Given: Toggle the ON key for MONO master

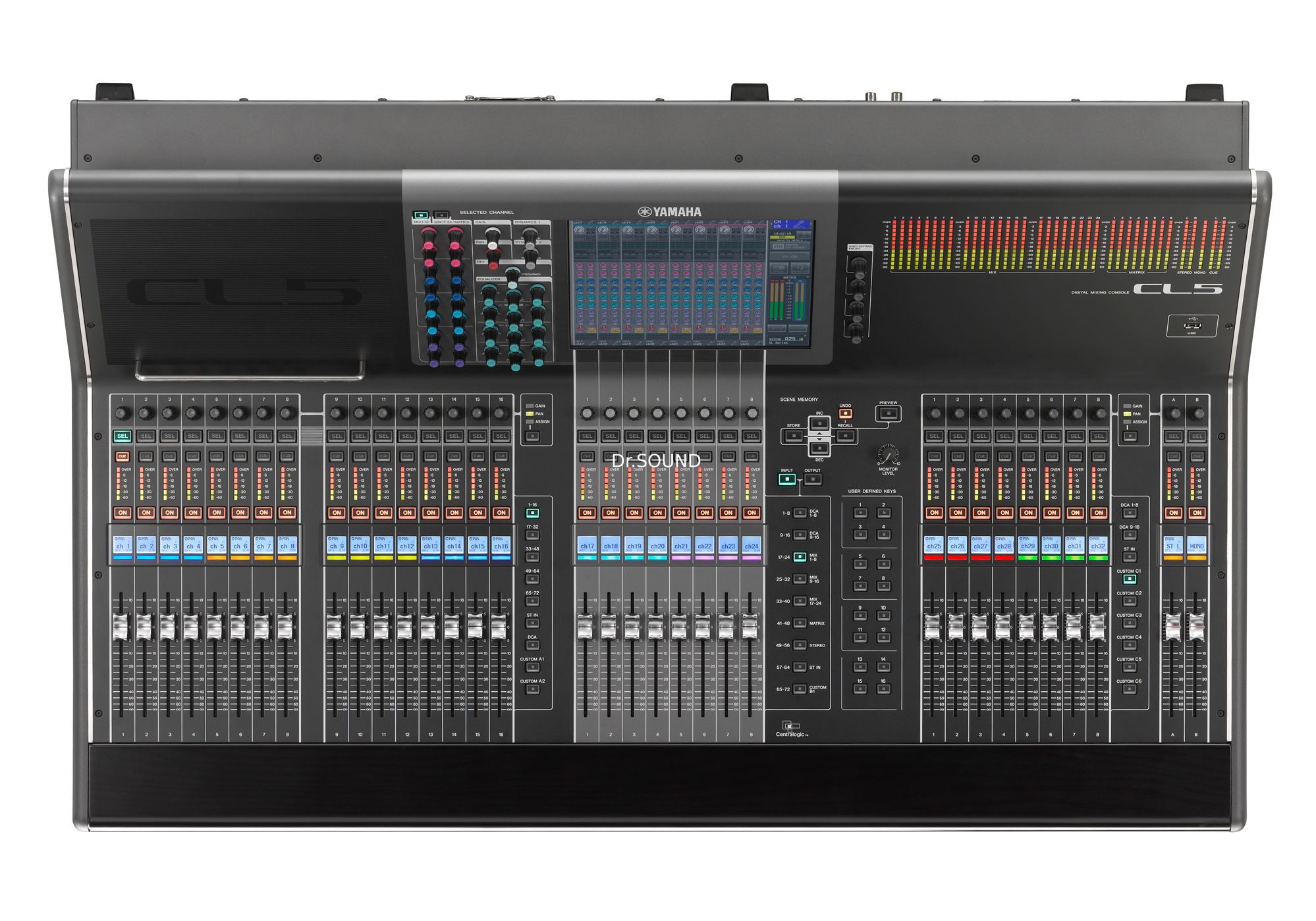Looking at the screenshot, I should pyautogui.click(x=1197, y=512).
